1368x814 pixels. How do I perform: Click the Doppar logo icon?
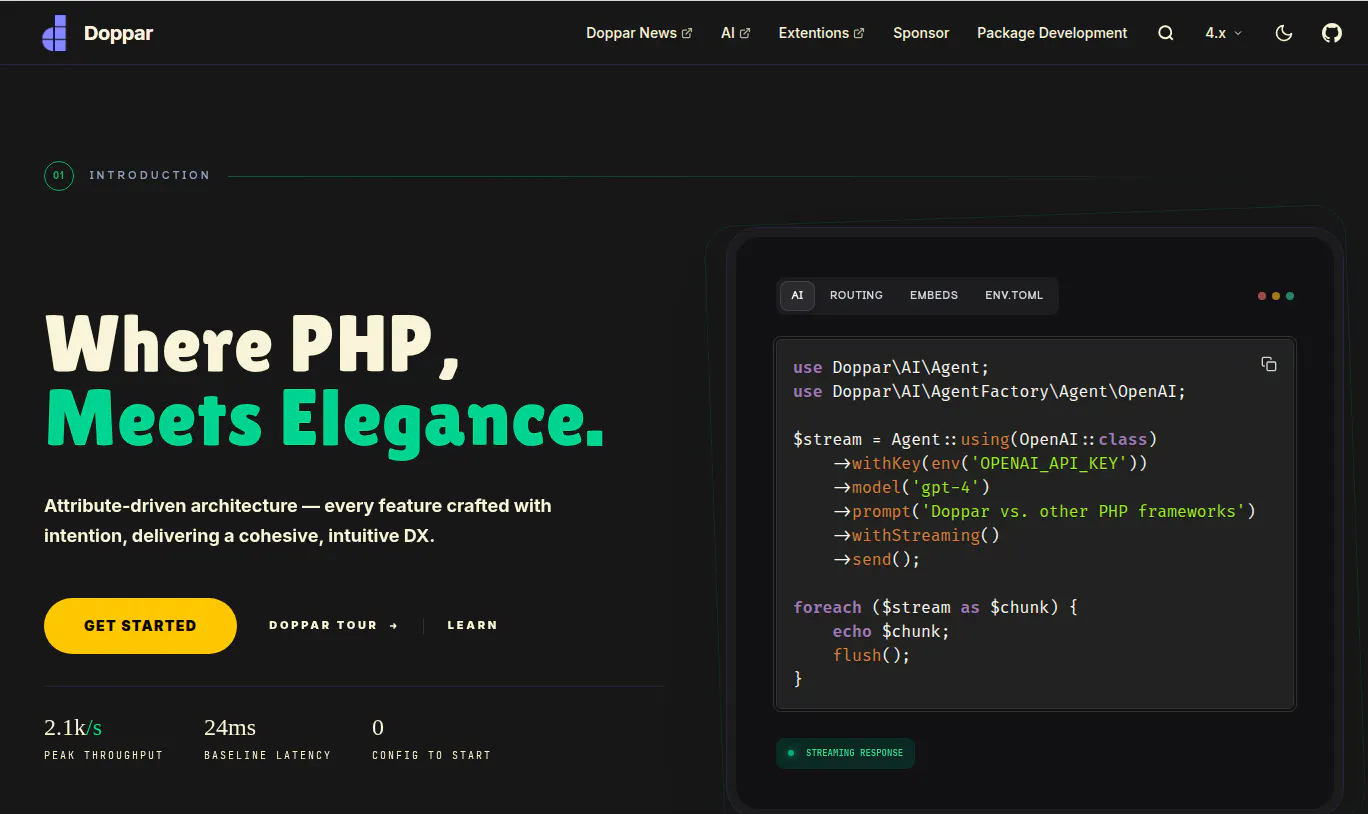pyautogui.click(x=55, y=33)
